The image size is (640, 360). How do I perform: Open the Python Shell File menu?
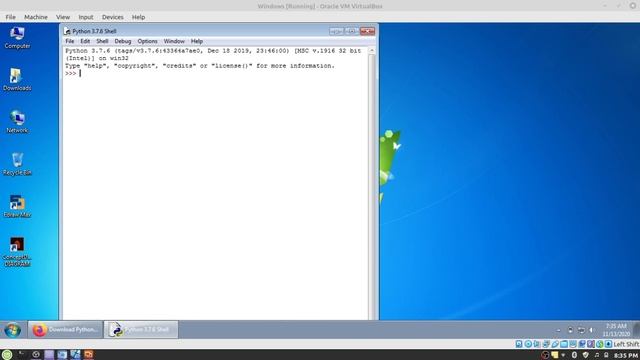[x=70, y=41]
